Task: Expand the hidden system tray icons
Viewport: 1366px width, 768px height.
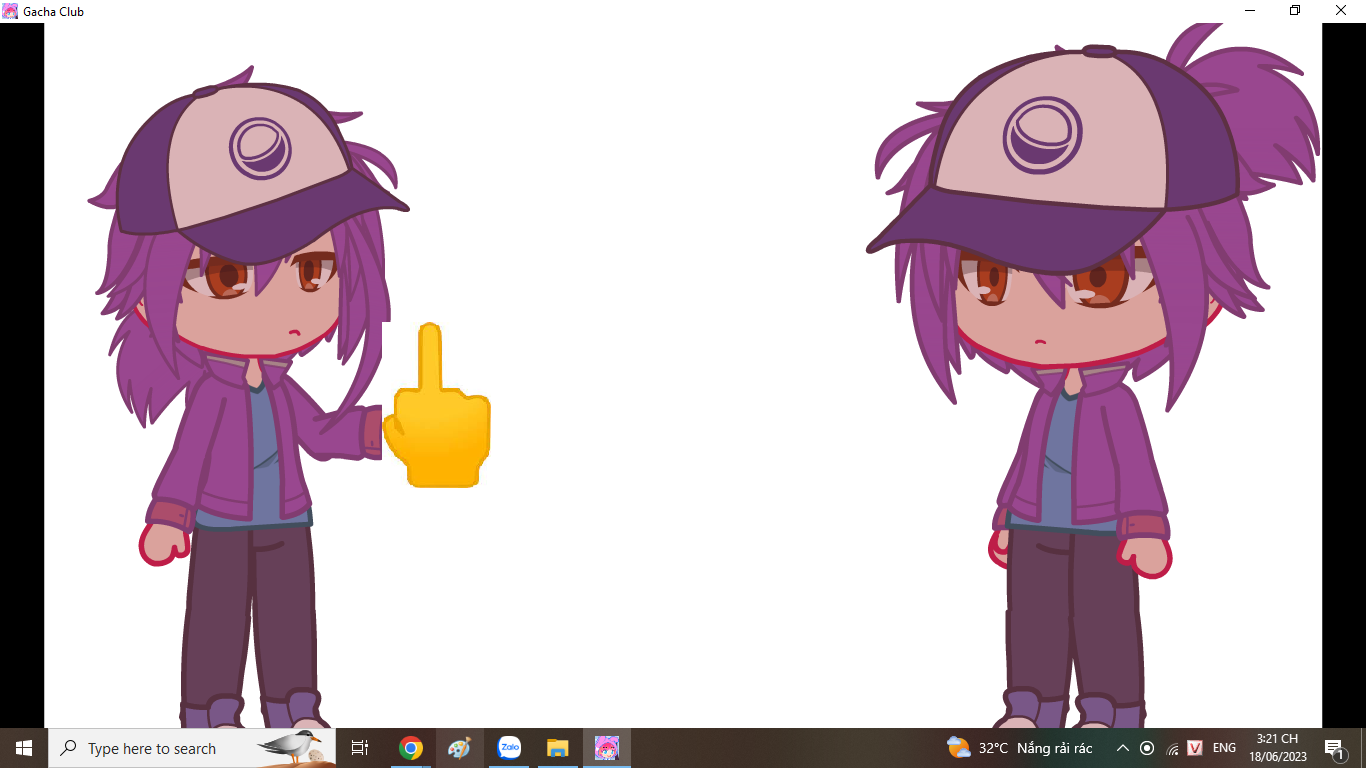Action: click(x=1122, y=748)
